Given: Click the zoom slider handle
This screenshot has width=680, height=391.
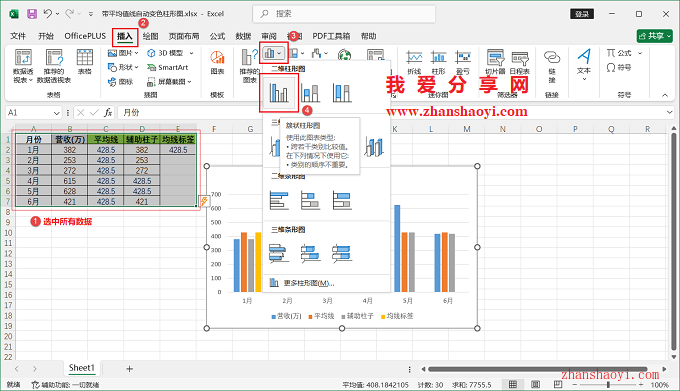Looking at the screenshot, I should click(x=608, y=384).
